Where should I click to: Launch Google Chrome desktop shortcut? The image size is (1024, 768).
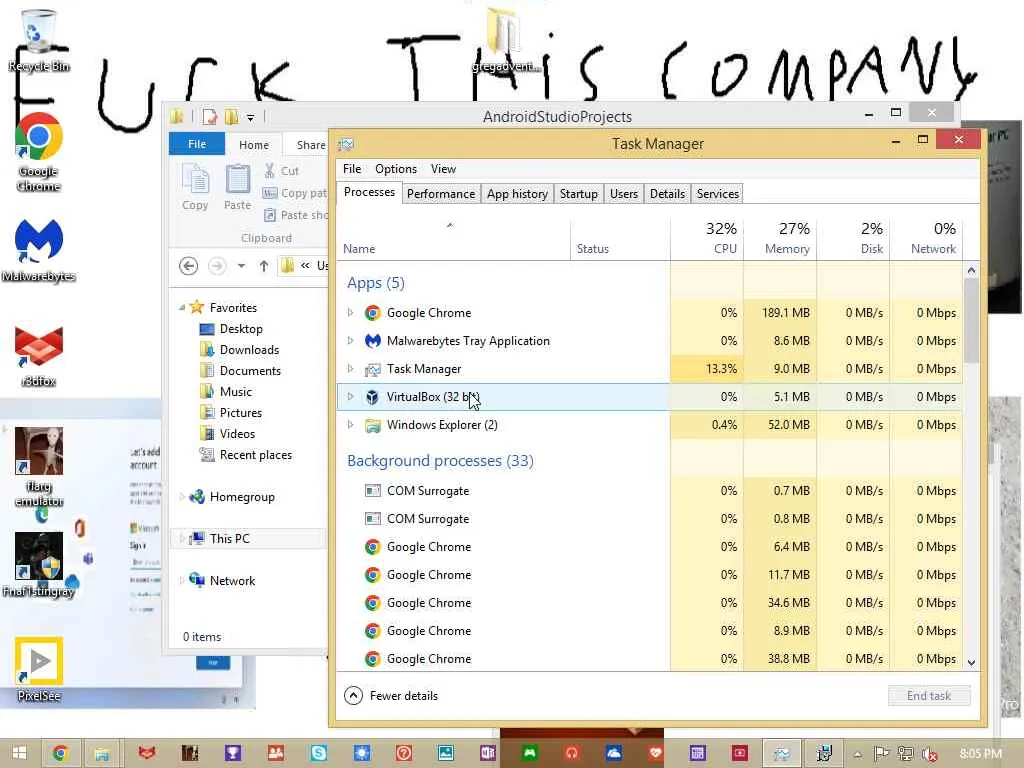click(x=39, y=152)
